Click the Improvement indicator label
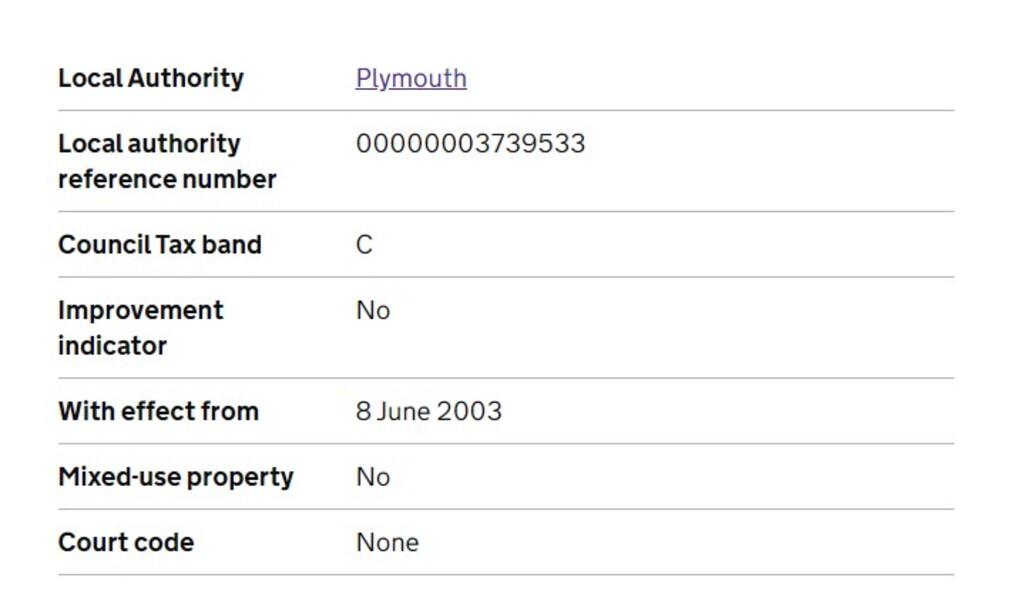The image size is (1024, 601). coord(140,328)
